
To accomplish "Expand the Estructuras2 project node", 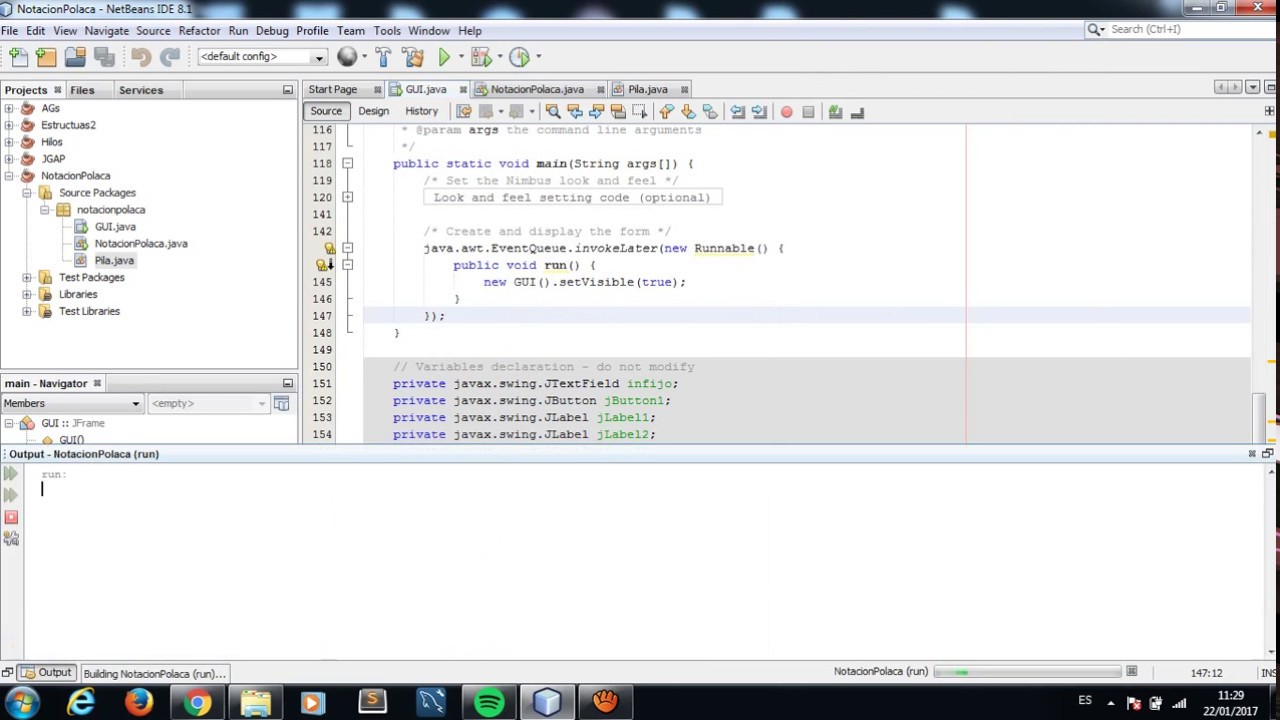I will click(x=9, y=125).
